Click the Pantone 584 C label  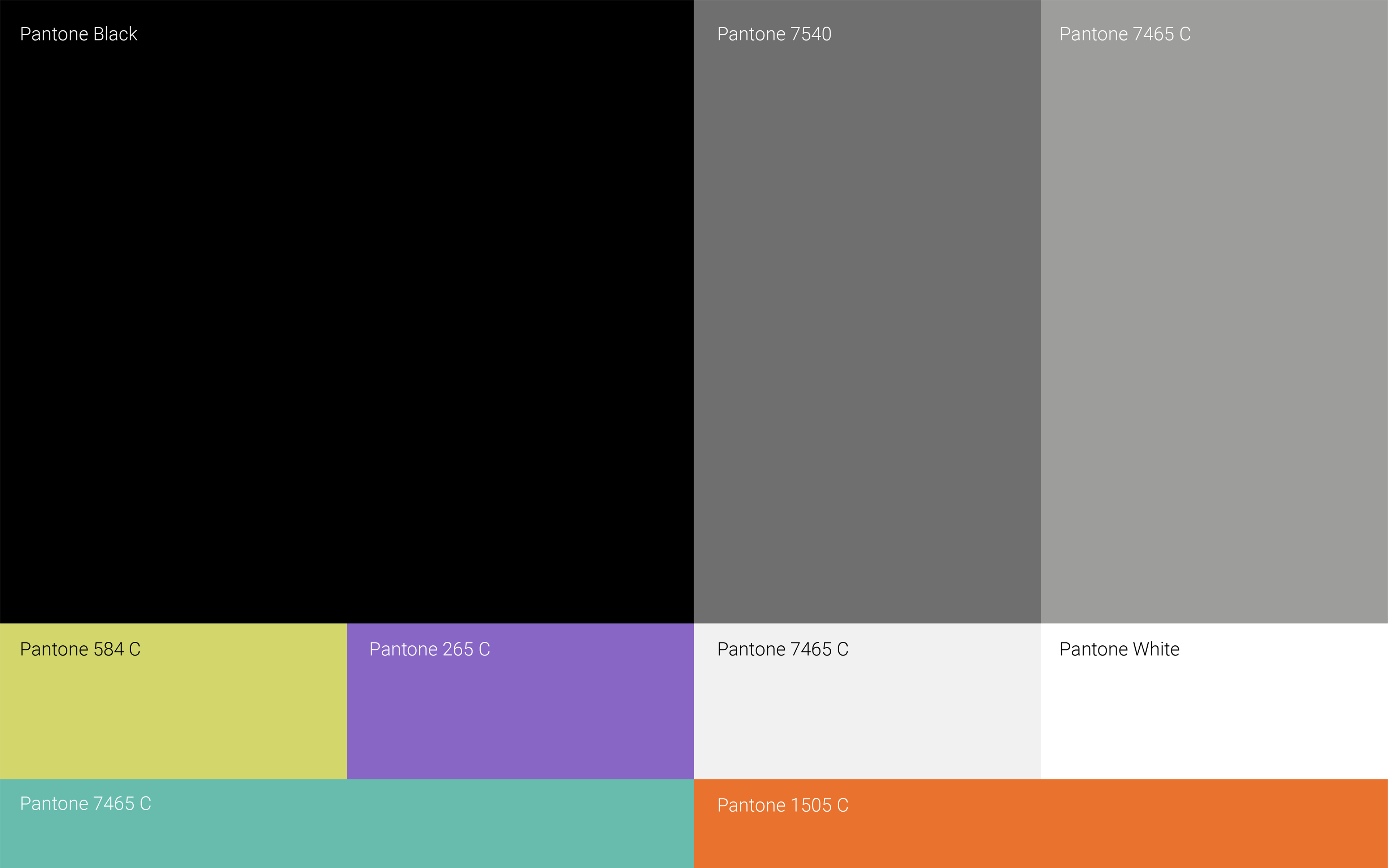click(x=80, y=649)
